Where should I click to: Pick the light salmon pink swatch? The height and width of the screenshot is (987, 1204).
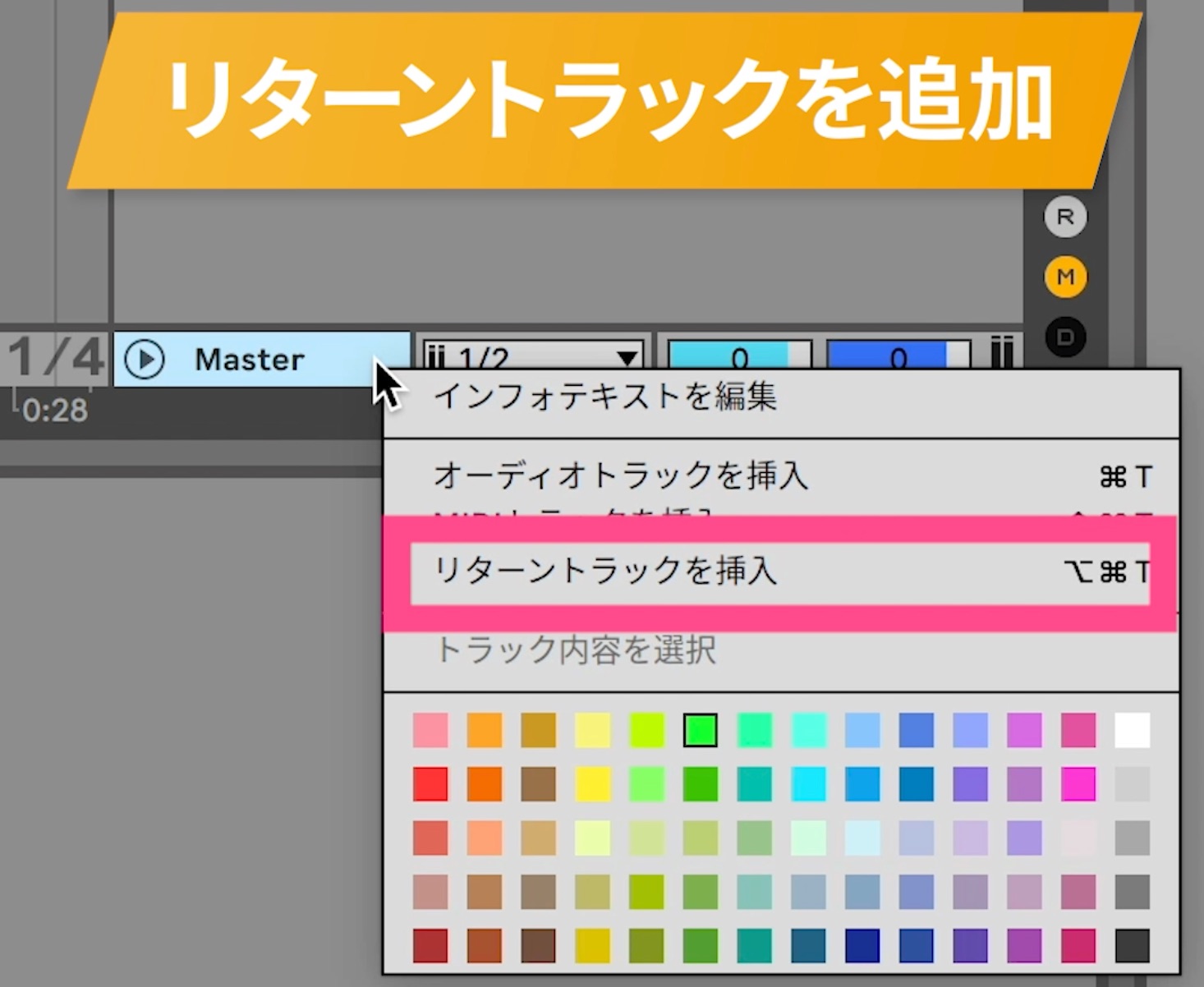point(430,730)
